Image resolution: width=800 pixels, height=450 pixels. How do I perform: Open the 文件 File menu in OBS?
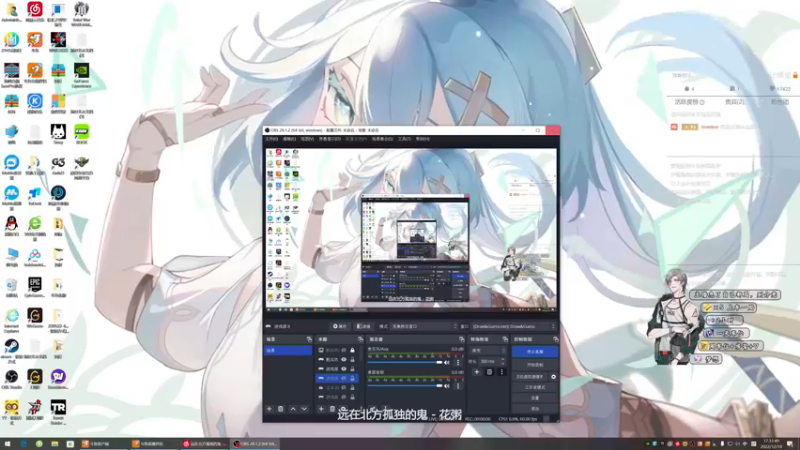pos(272,139)
